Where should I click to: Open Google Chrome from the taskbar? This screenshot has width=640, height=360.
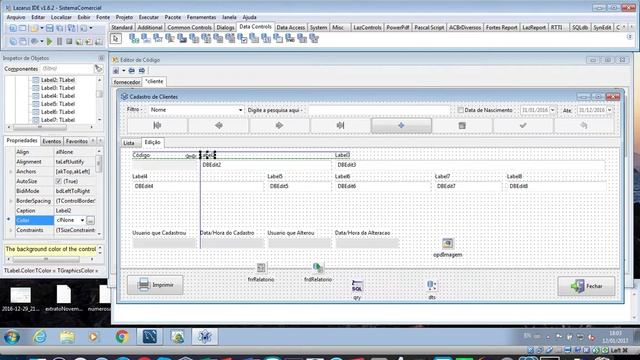point(122,337)
